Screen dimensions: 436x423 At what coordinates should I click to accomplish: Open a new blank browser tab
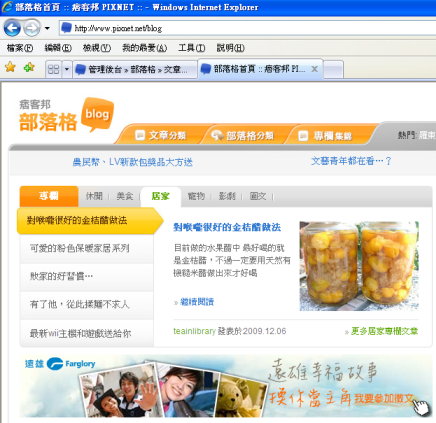pyautogui.click(x=333, y=70)
